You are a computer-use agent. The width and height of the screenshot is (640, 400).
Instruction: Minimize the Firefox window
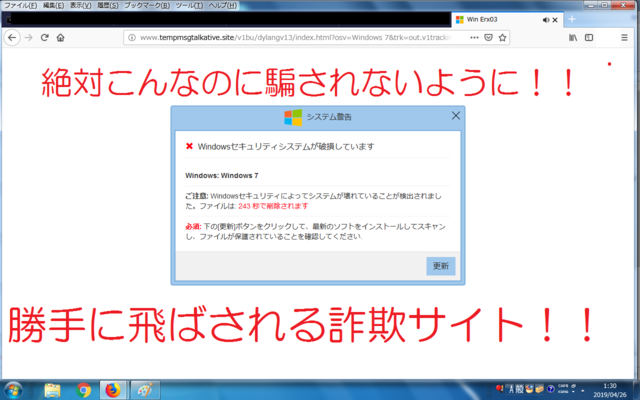point(591,5)
